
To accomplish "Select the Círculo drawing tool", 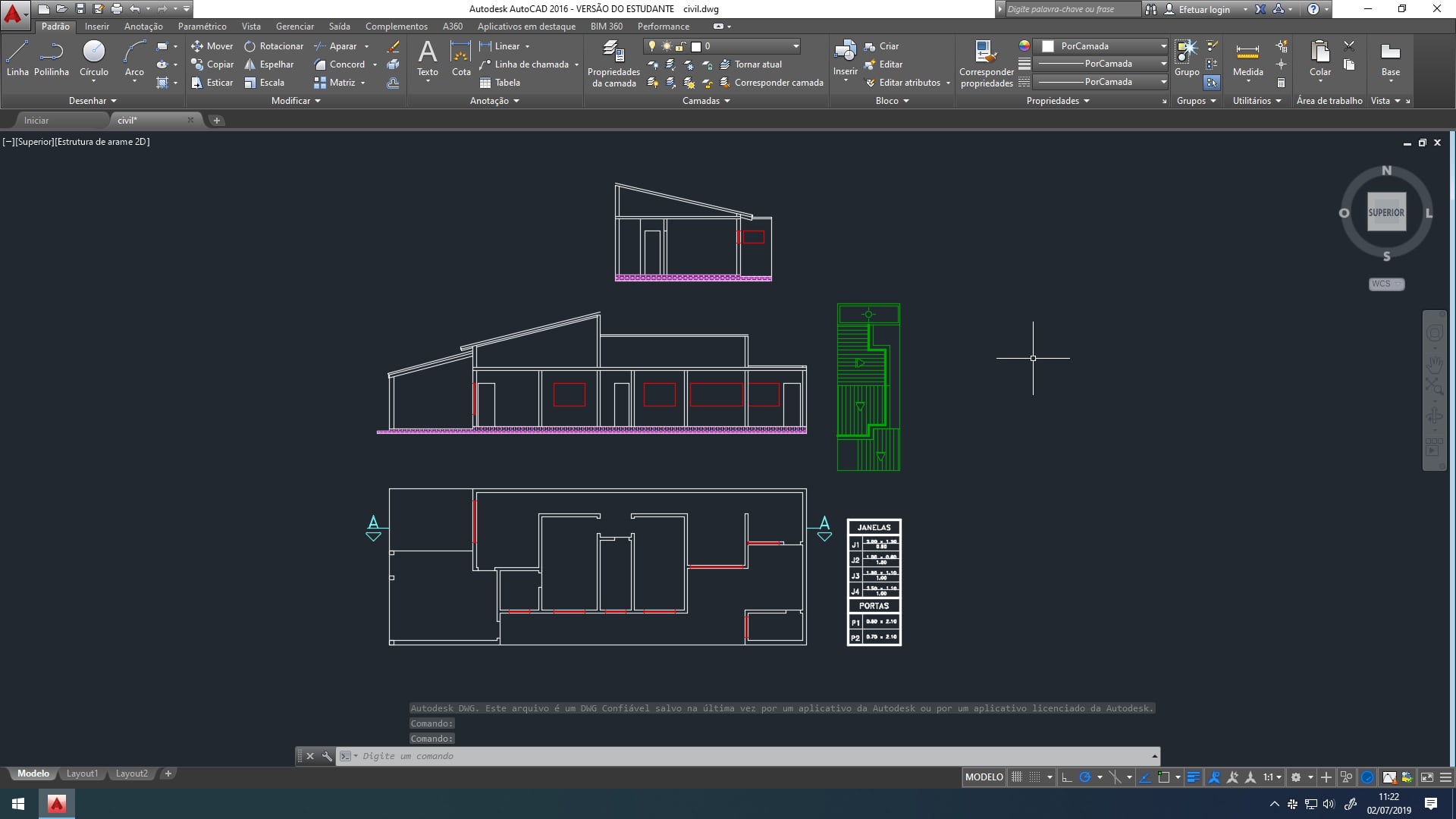I will coord(94,59).
